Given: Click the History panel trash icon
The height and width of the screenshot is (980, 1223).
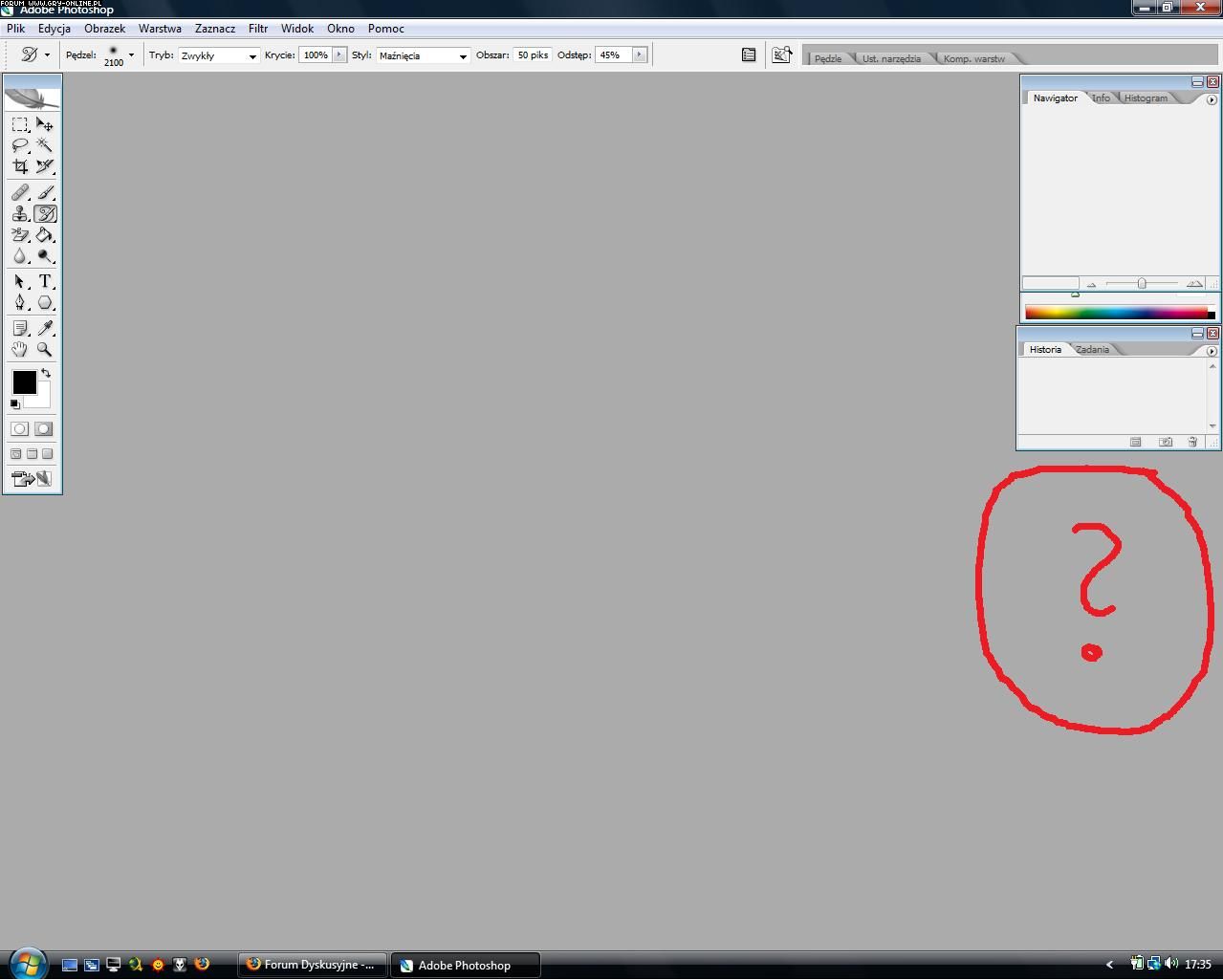Looking at the screenshot, I should pyautogui.click(x=1192, y=442).
